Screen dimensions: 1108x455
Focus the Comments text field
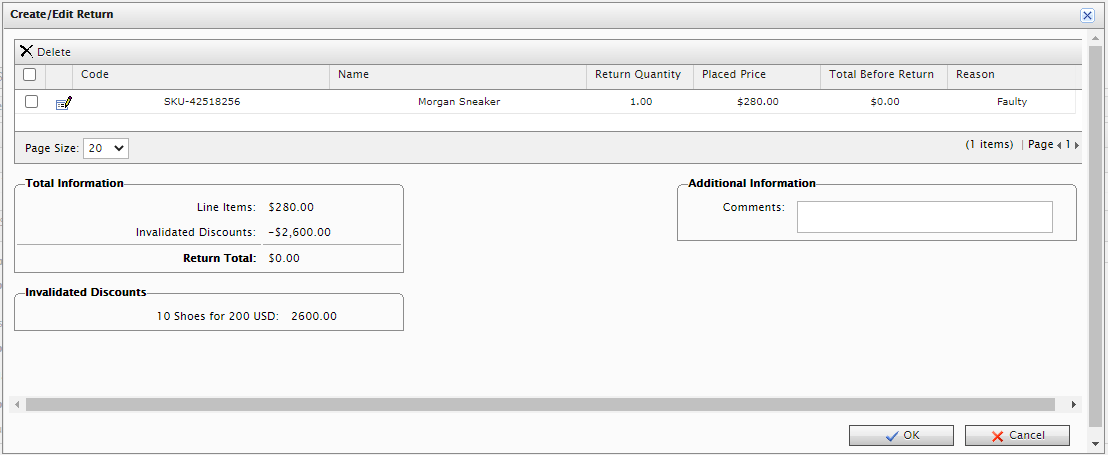coord(924,217)
